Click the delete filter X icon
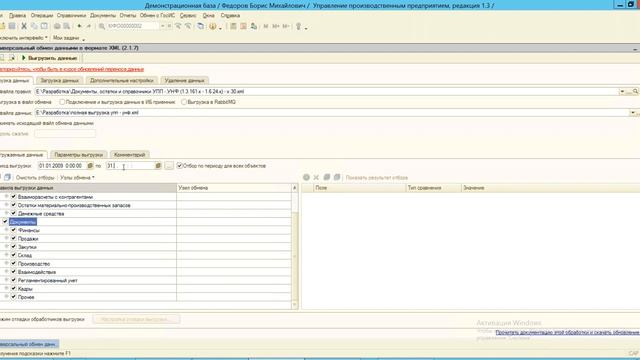 point(316,177)
